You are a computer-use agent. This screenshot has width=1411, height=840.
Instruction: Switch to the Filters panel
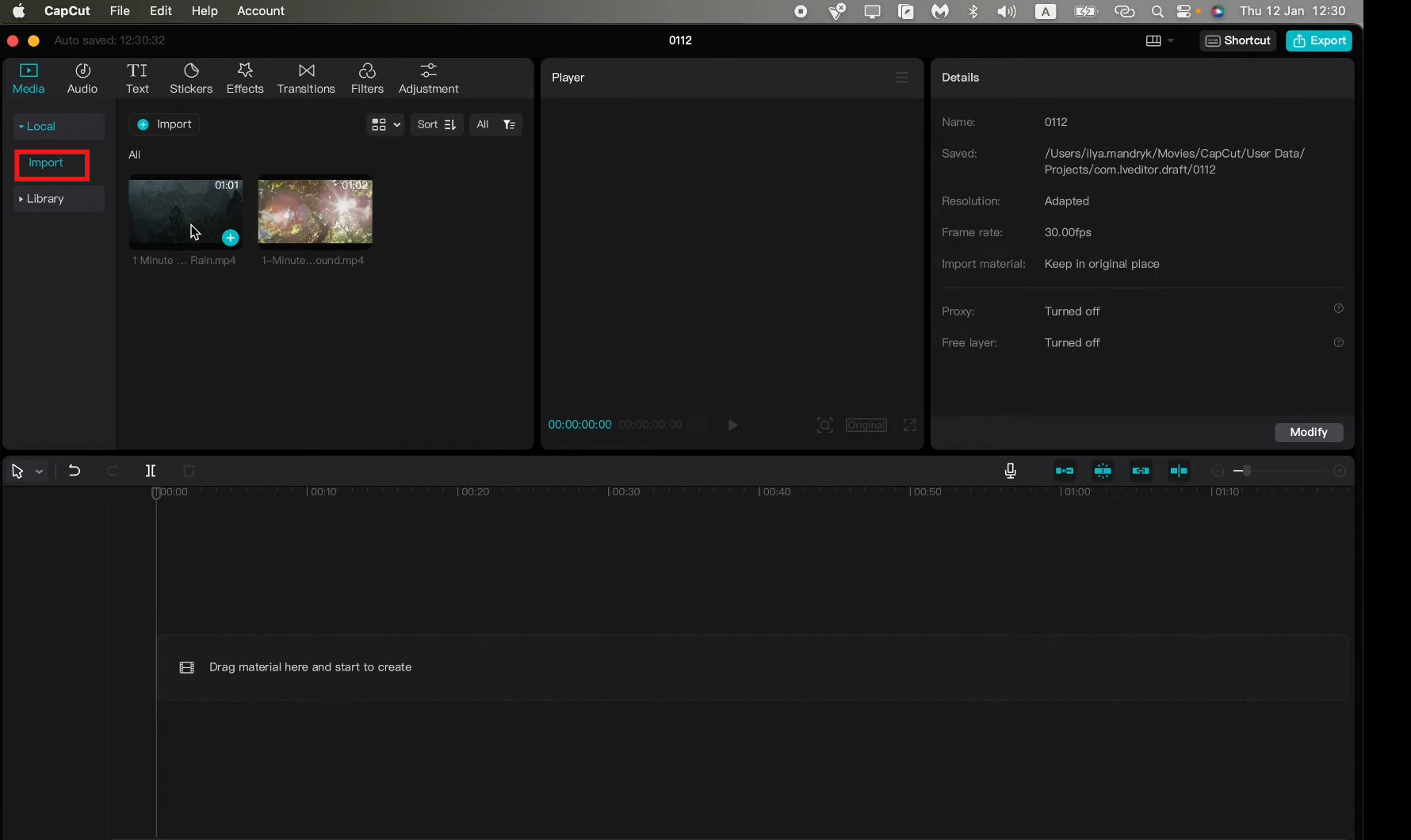(x=367, y=77)
